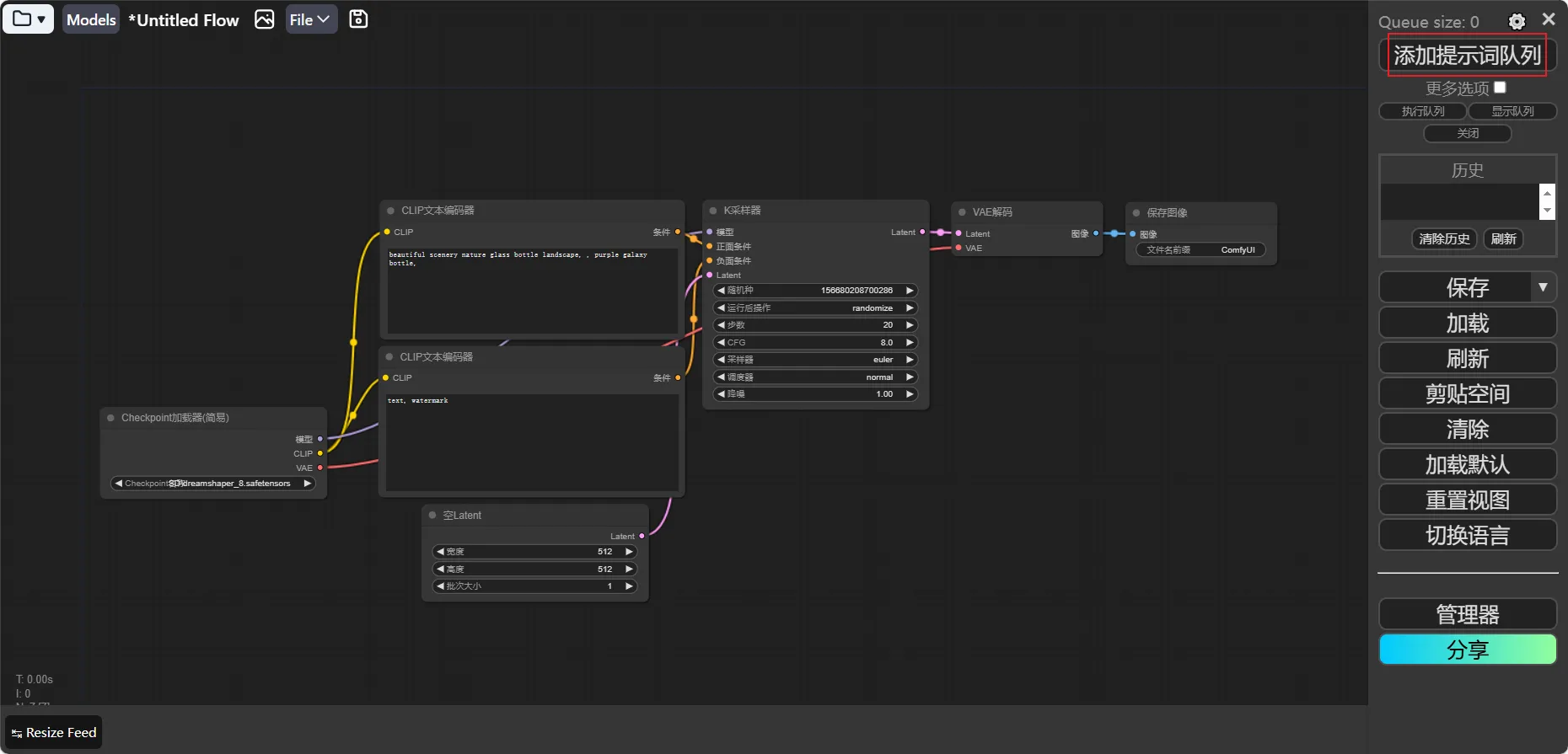Viewport: 1568px width, 754px height.
Task: Click the Latent output port on 空Latent node
Action: 642,536
